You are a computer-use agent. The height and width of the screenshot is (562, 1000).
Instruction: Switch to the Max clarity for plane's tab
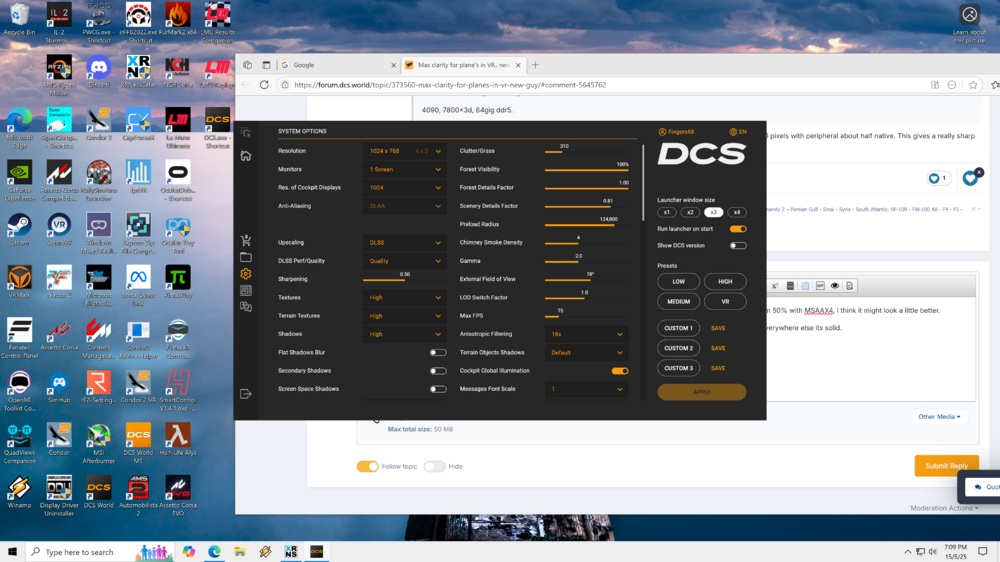(464, 65)
